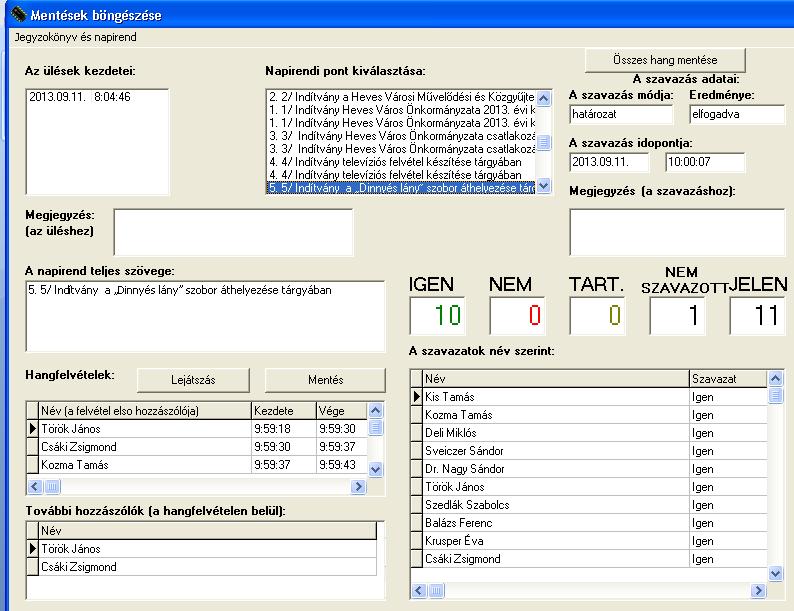Viewport: 794px width, 611px height.
Task: Click the Kezdete column header in recordings
Action: point(284,411)
